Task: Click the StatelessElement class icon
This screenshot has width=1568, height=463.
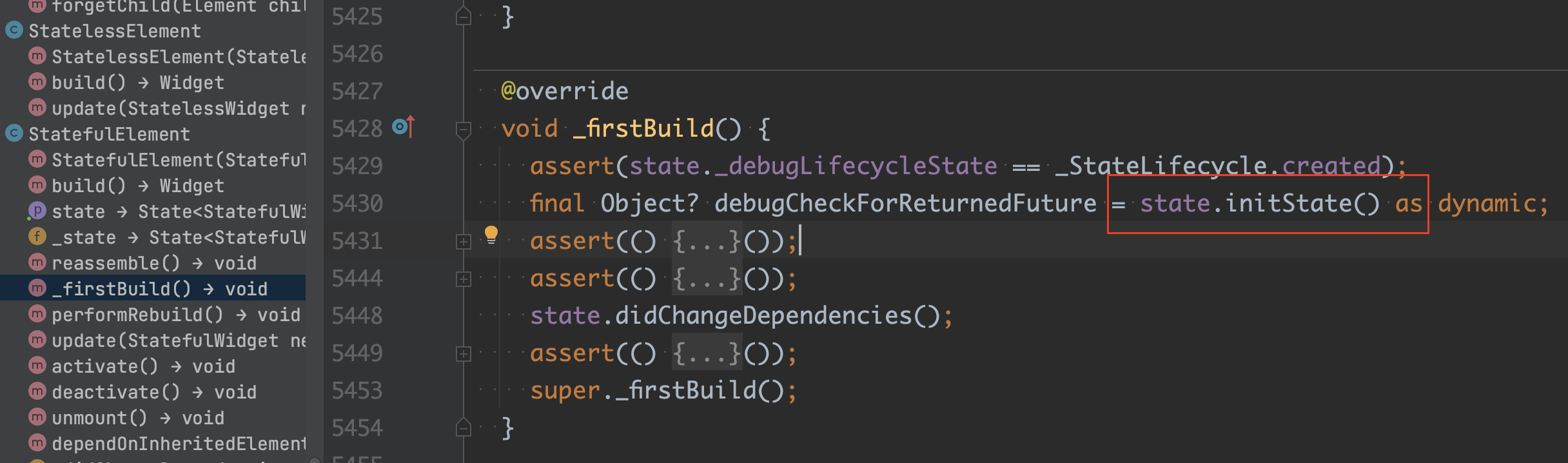Action: pyautogui.click(x=14, y=30)
